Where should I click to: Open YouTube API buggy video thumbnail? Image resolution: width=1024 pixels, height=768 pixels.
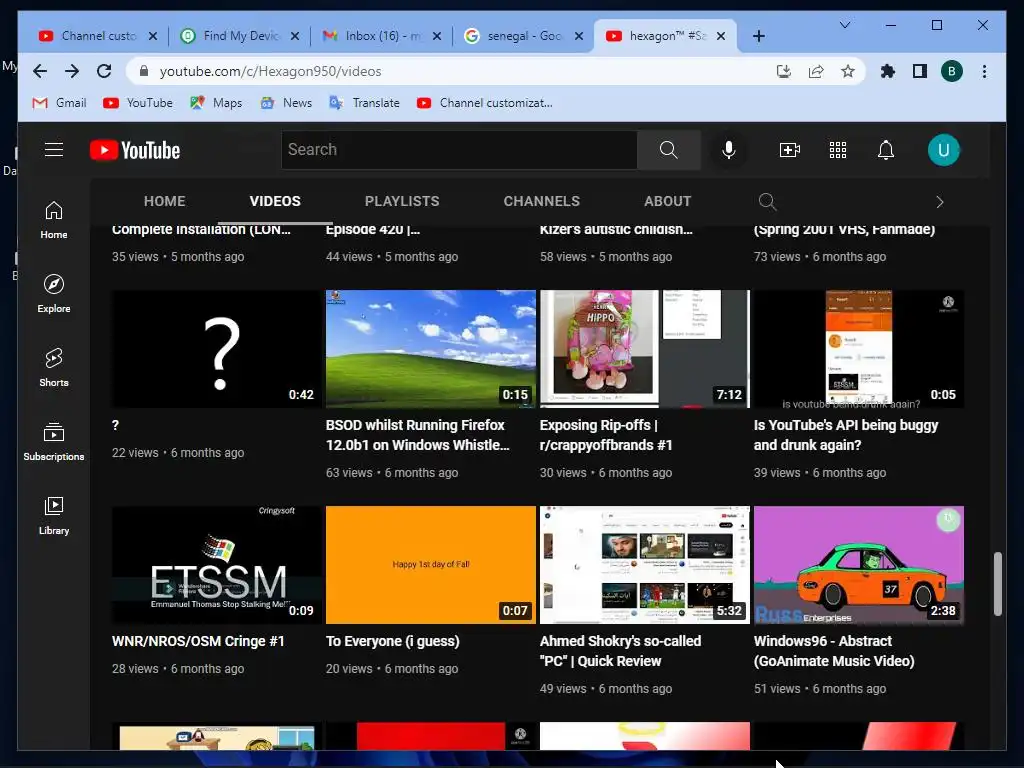[859, 349]
